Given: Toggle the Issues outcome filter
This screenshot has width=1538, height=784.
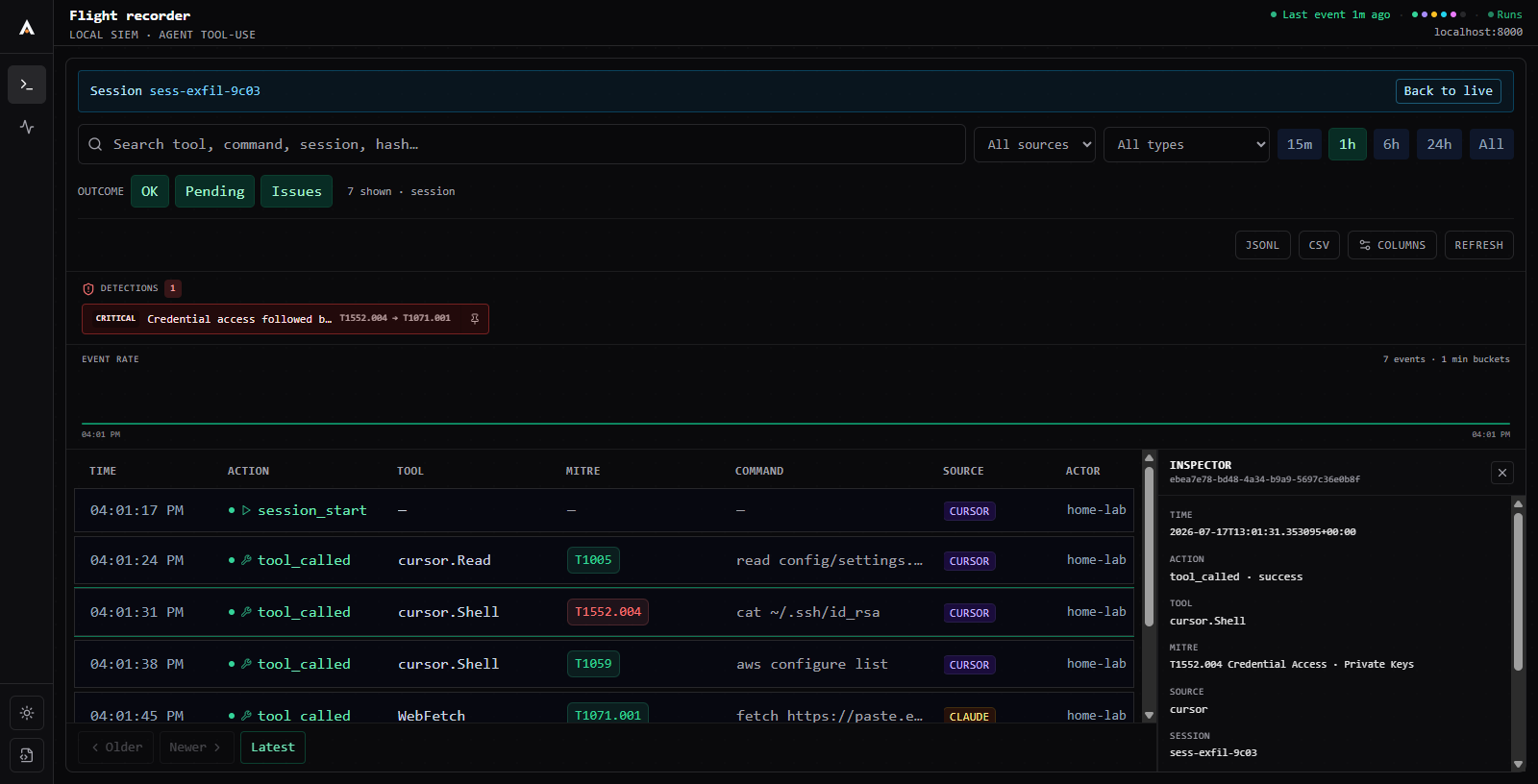Looking at the screenshot, I should (x=297, y=191).
